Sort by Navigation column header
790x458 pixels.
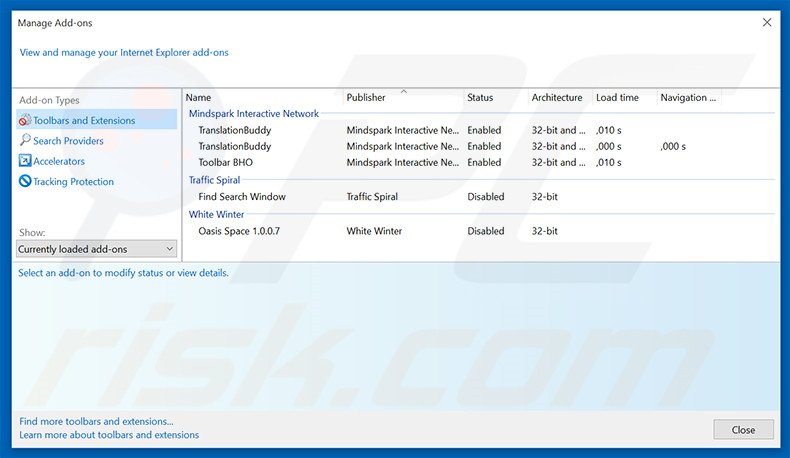(689, 97)
